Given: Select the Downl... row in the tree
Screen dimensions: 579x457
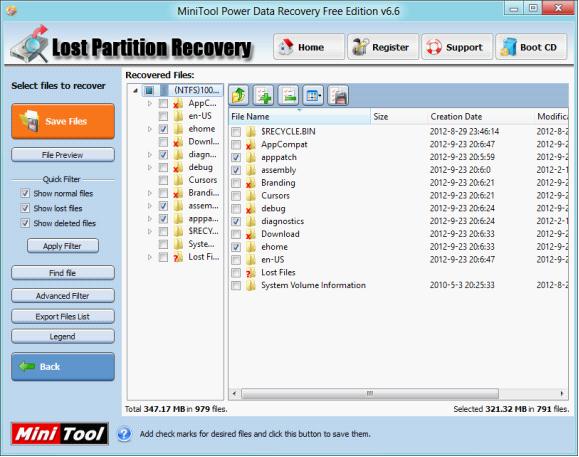Looking at the screenshot, I should tap(203, 142).
